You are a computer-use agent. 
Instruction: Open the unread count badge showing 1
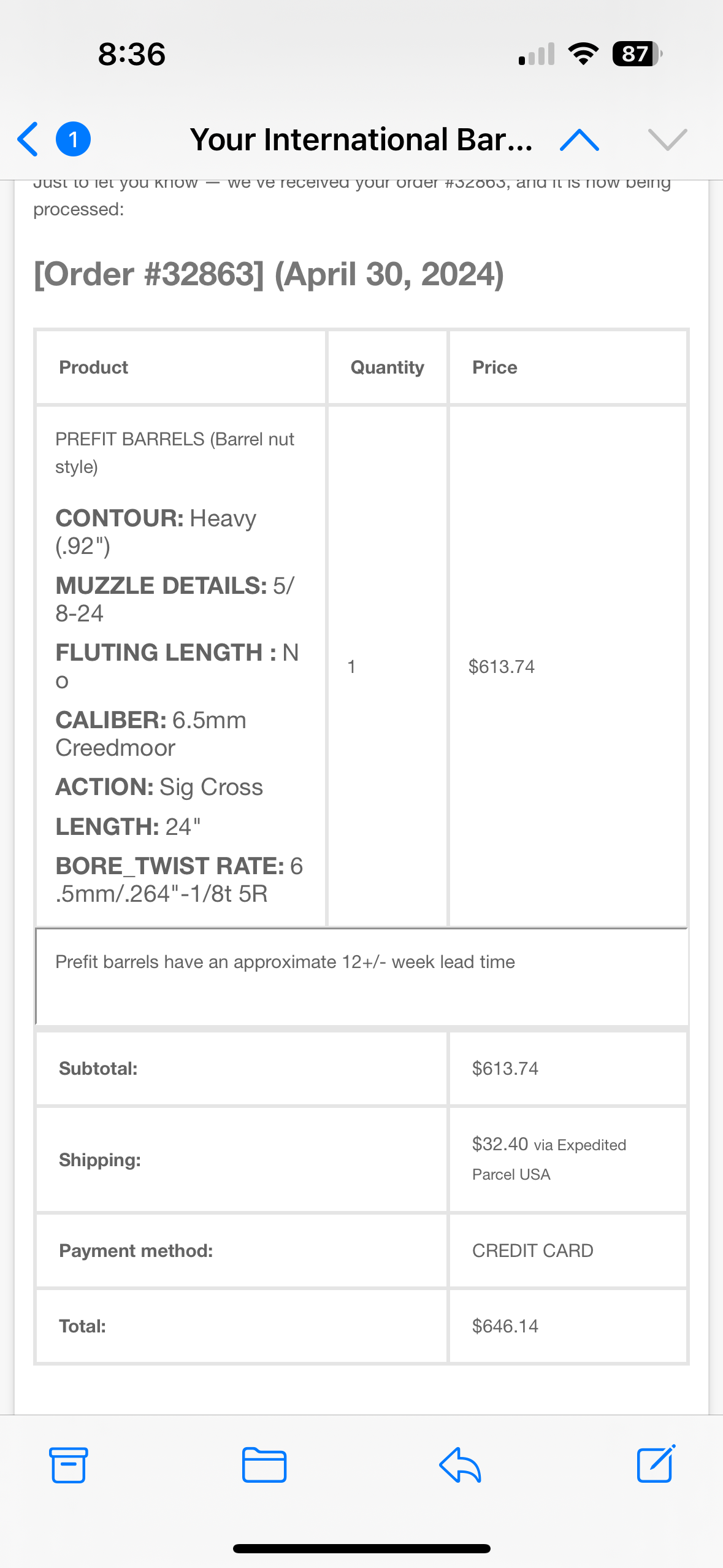(73, 139)
